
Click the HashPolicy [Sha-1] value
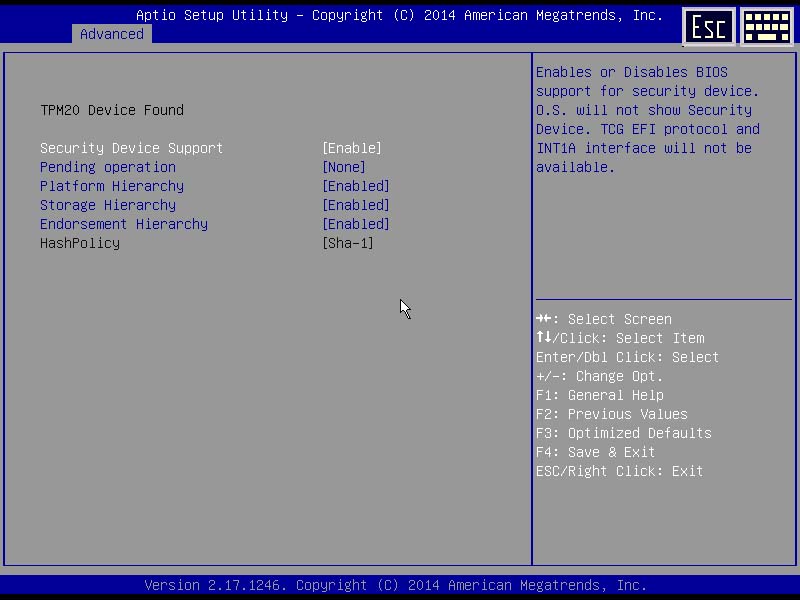point(347,243)
